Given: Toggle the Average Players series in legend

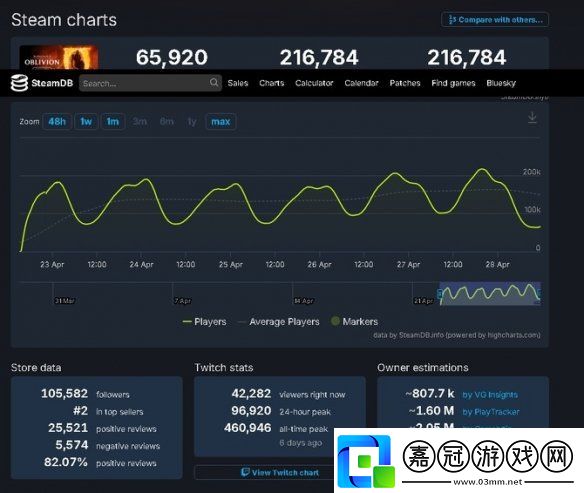Looking at the screenshot, I should pos(279,322).
